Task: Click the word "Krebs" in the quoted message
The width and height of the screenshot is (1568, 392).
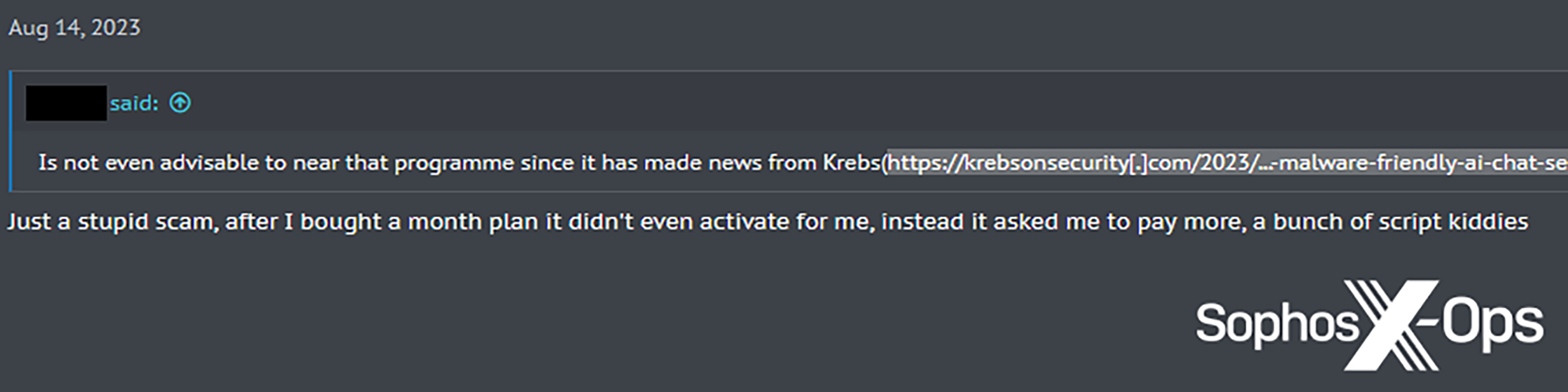Action: click(851, 163)
